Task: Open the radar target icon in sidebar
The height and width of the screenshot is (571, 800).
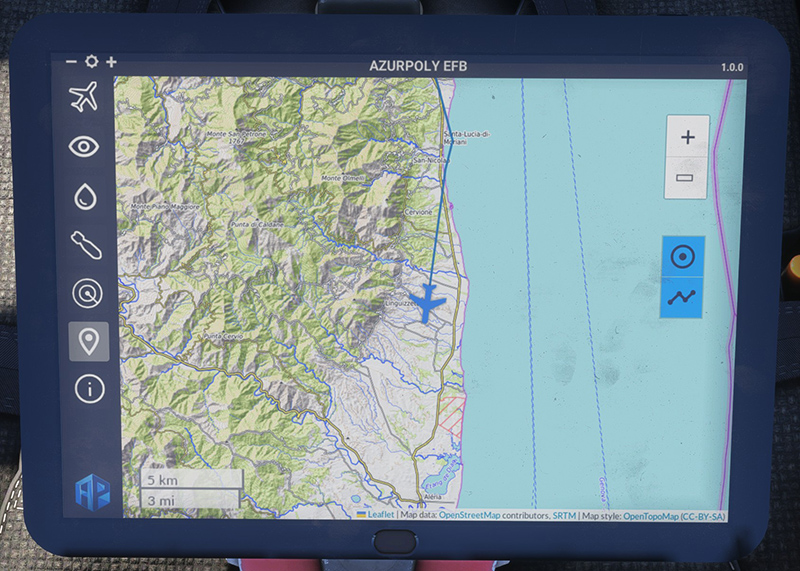Action: (x=87, y=293)
